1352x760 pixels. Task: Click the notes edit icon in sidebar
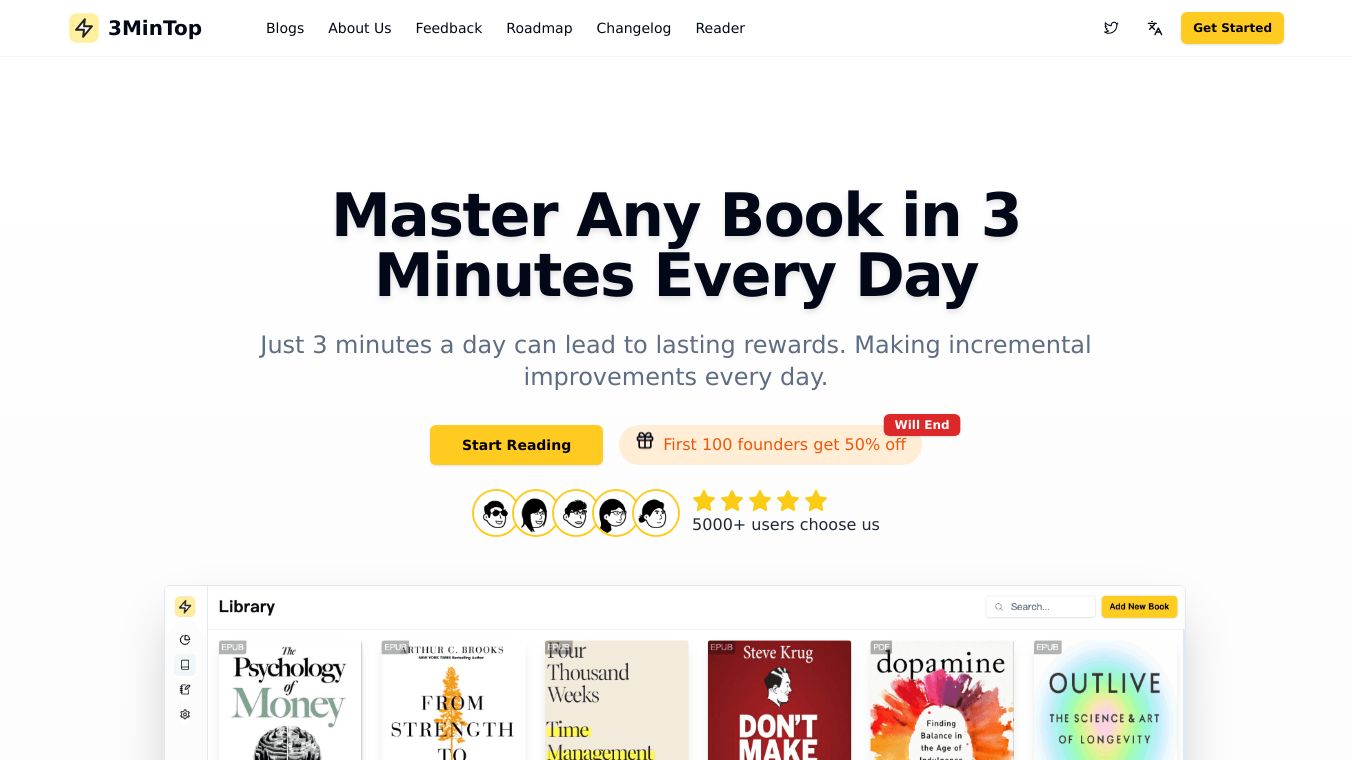pos(185,689)
